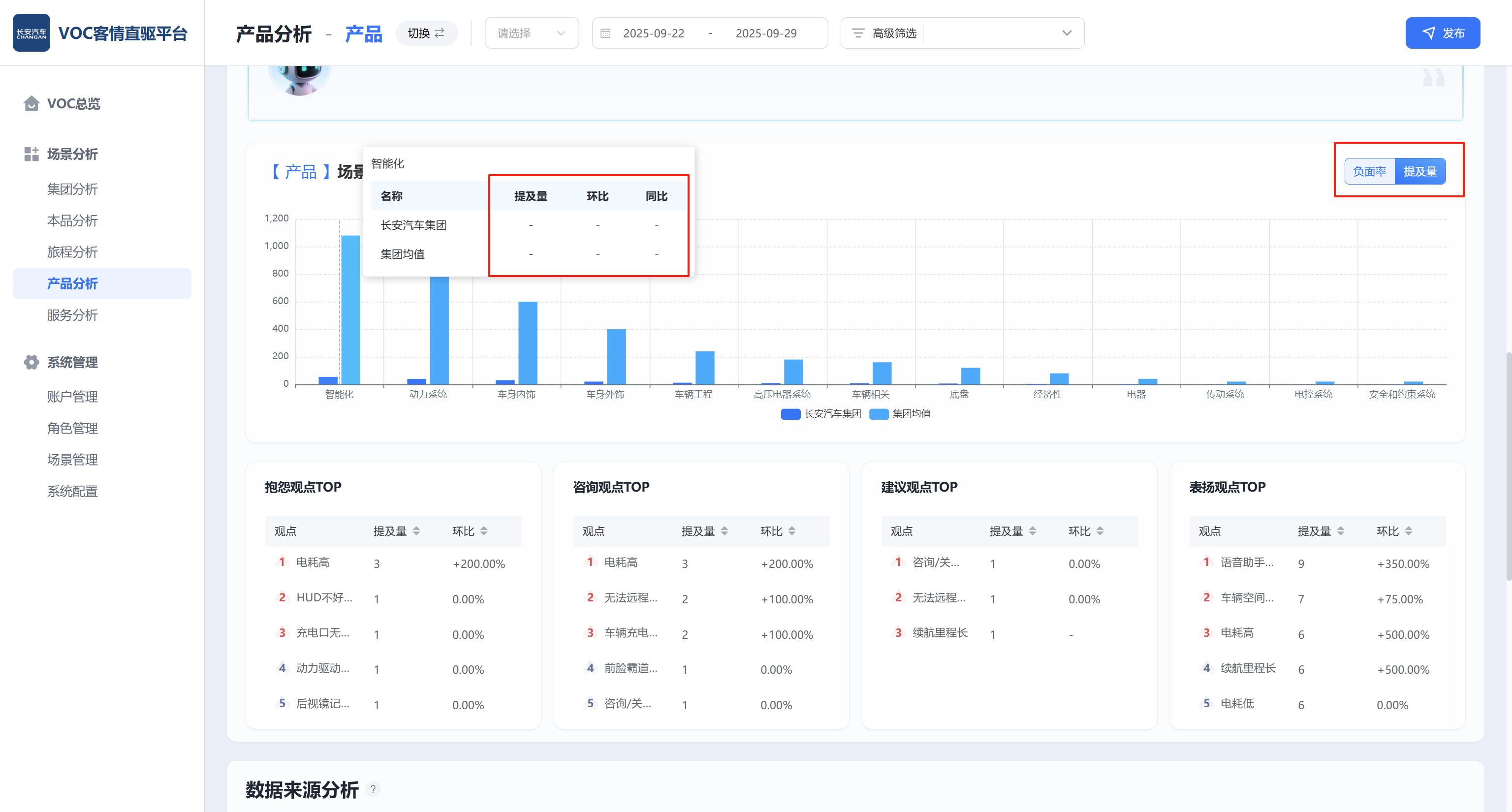Expand the 高级筛选 dropdown arrow
This screenshot has height=812, width=1512.
pyautogui.click(x=1067, y=33)
